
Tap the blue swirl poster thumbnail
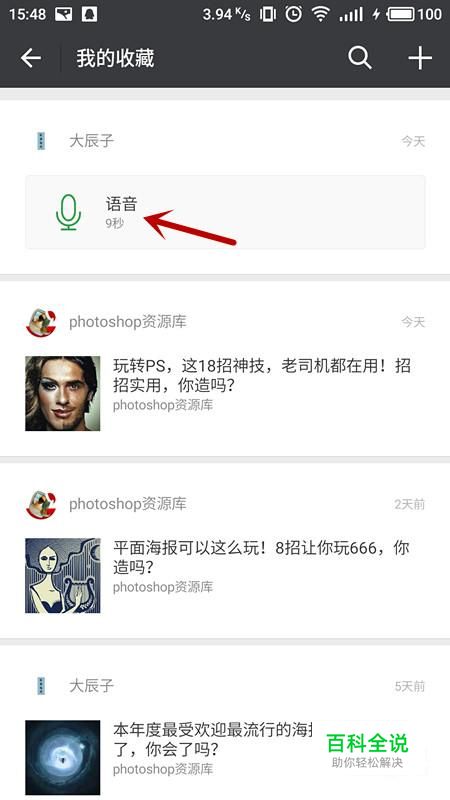click(63, 758)
